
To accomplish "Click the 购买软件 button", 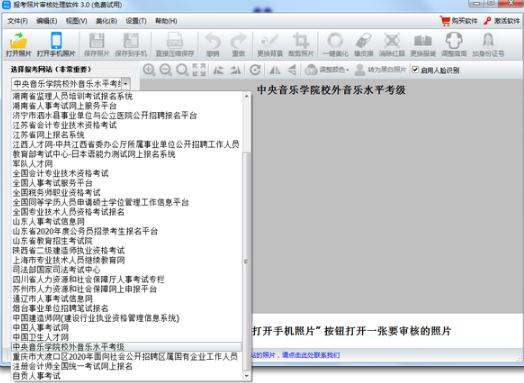I will click(x=459, y=21).
